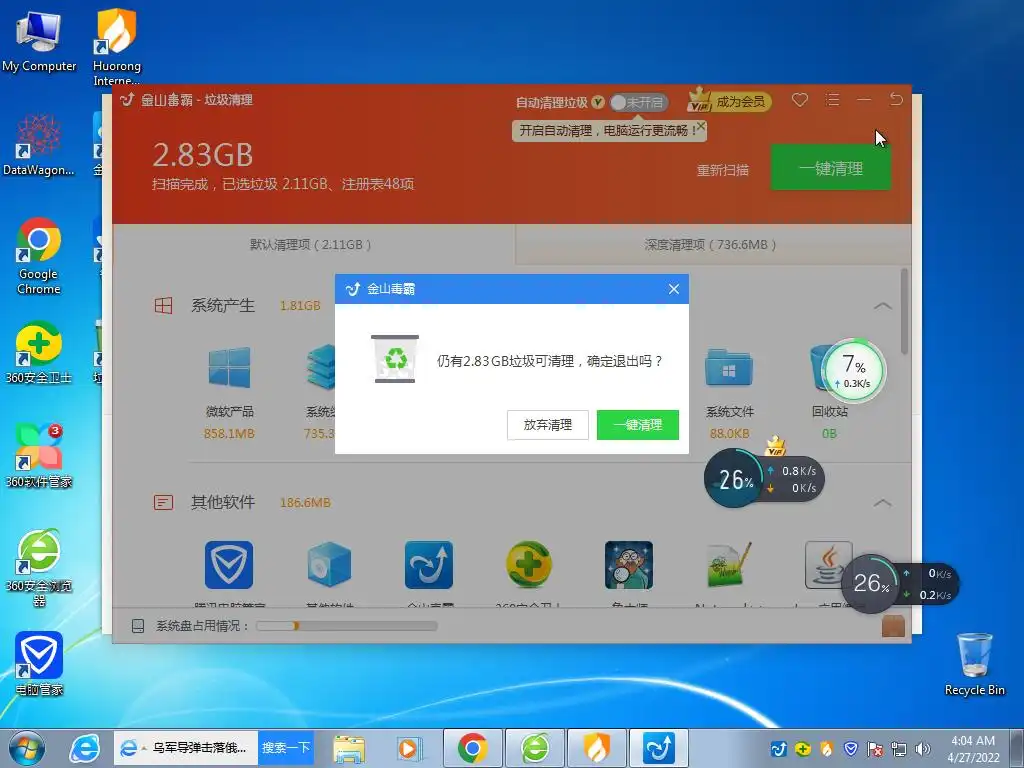Viewport: 1024px width, 768px height.
Task: Select the blue cube 其他软件 item
Action: coord(329,565)
